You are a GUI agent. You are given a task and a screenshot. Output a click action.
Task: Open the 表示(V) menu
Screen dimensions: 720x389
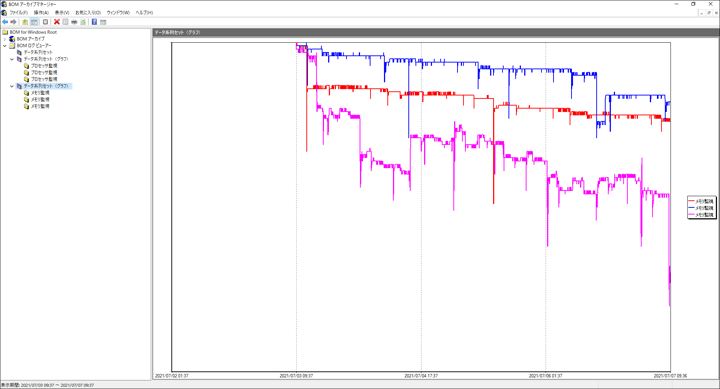tap(62, 13)
